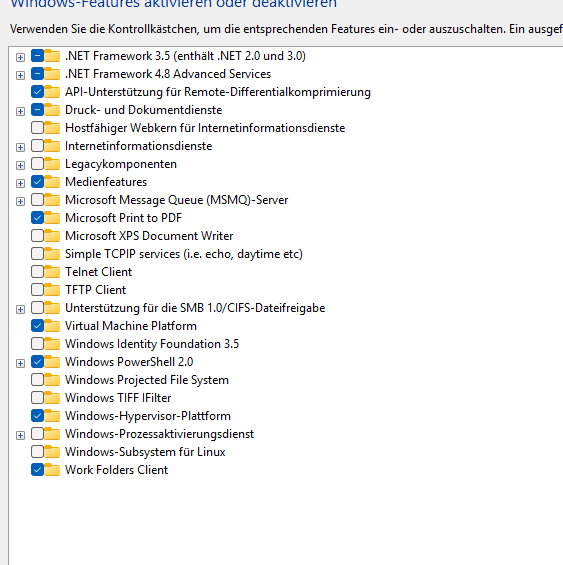Expand the Windows PowerShell 2.0 node

(21, 364)
